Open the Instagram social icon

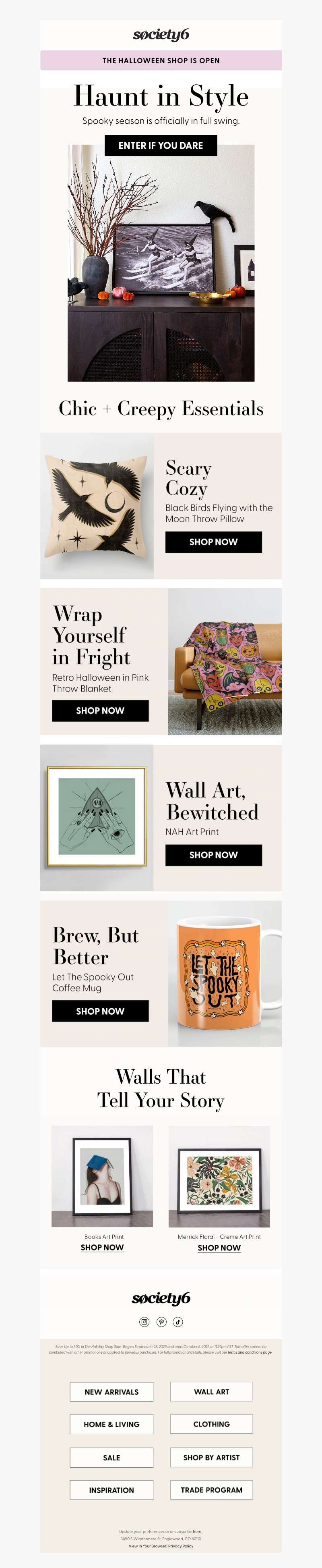(x=144, y=1321)
